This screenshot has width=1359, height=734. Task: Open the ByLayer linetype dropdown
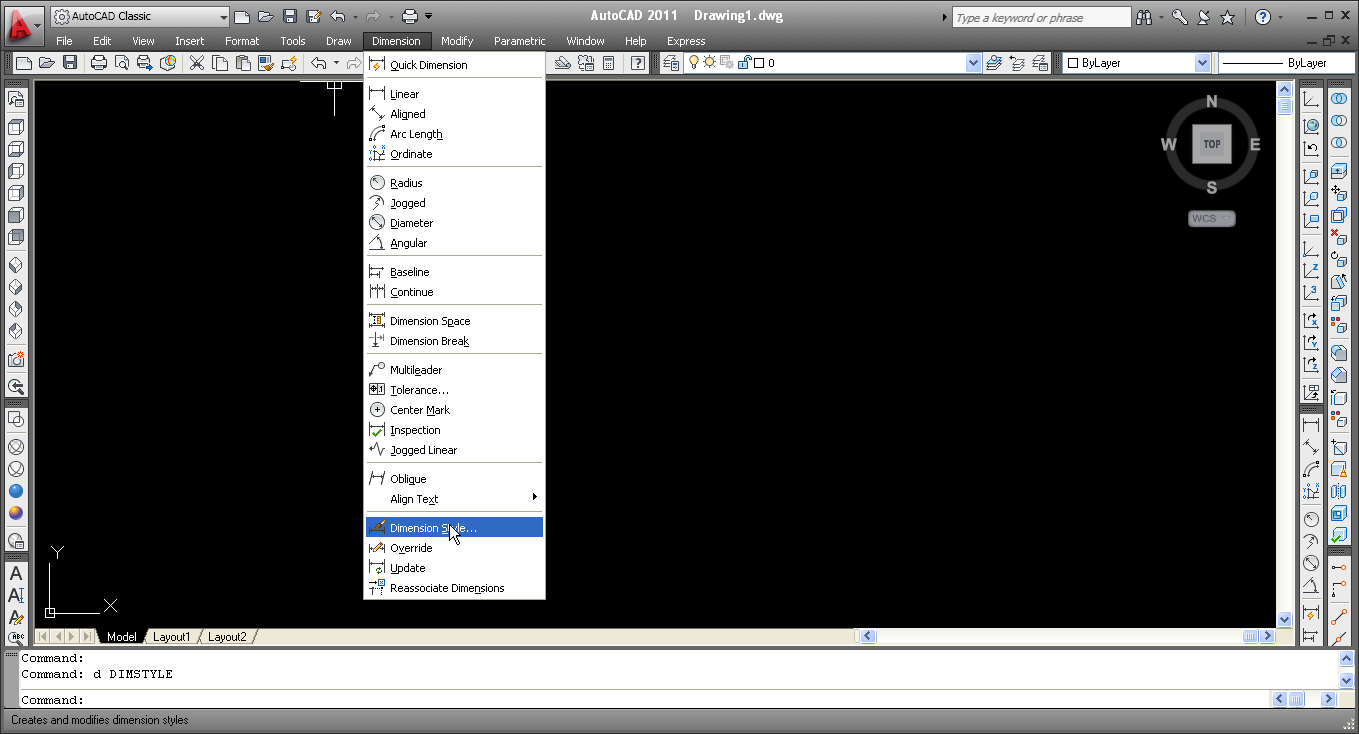click(x=1286, y=63)
